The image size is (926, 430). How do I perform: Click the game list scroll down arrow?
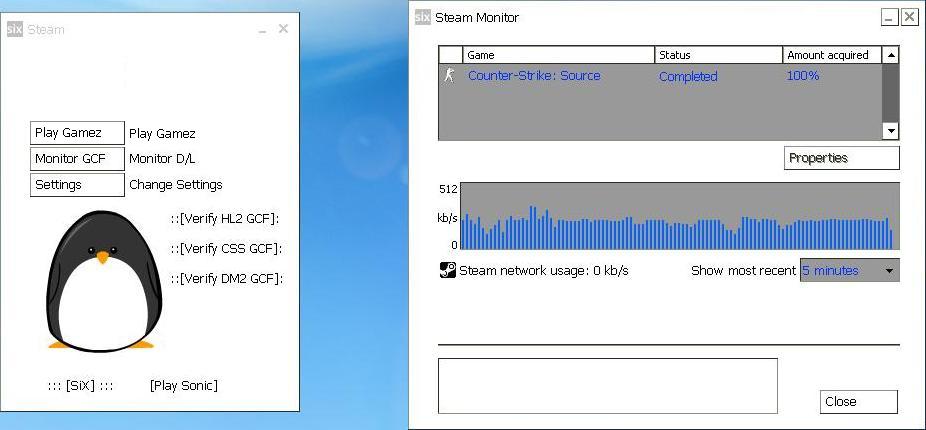coord(891,131)
